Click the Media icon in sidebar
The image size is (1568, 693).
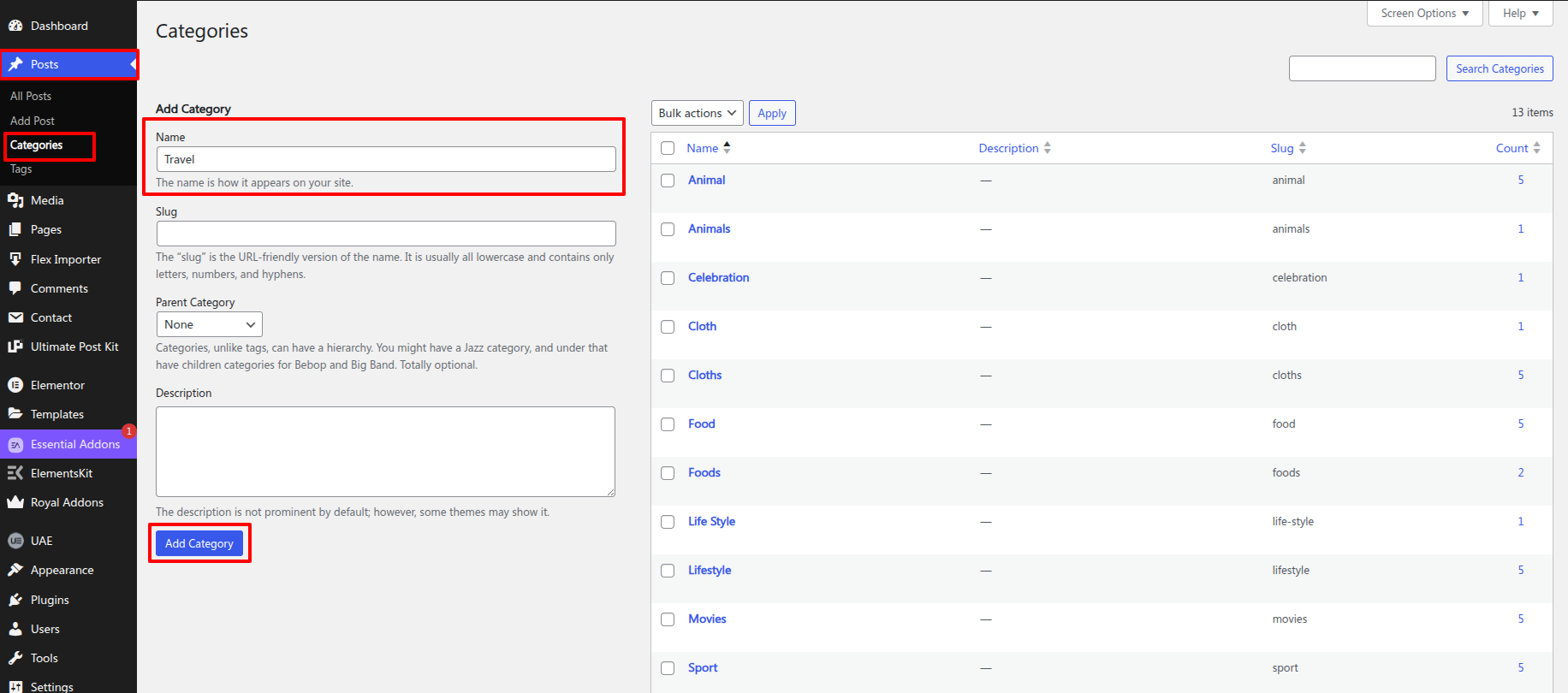click(x=15, y=200)
